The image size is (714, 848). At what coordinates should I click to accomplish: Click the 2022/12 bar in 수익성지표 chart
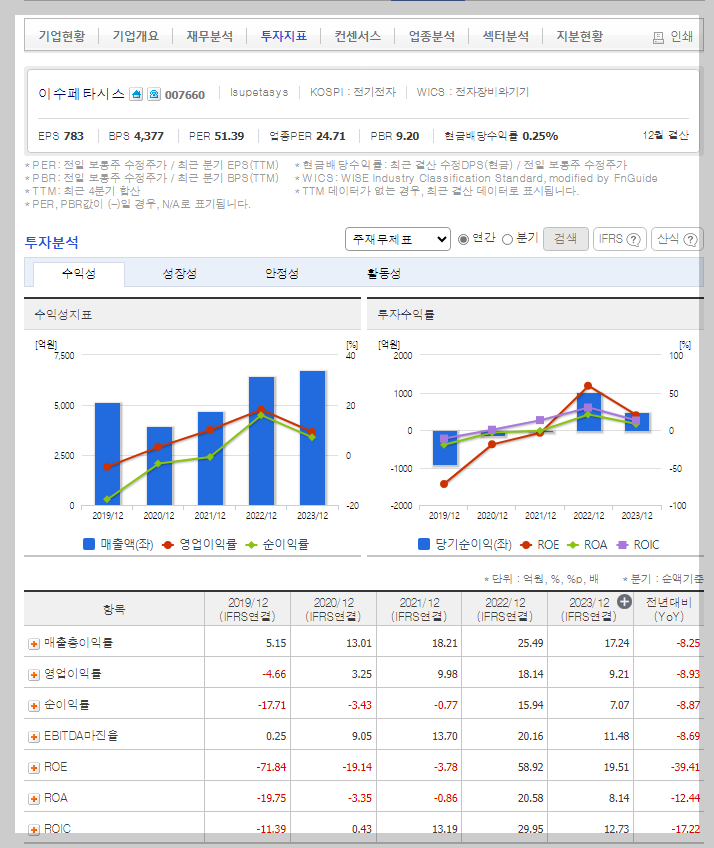pyautogui.click(x=261, y=441)
